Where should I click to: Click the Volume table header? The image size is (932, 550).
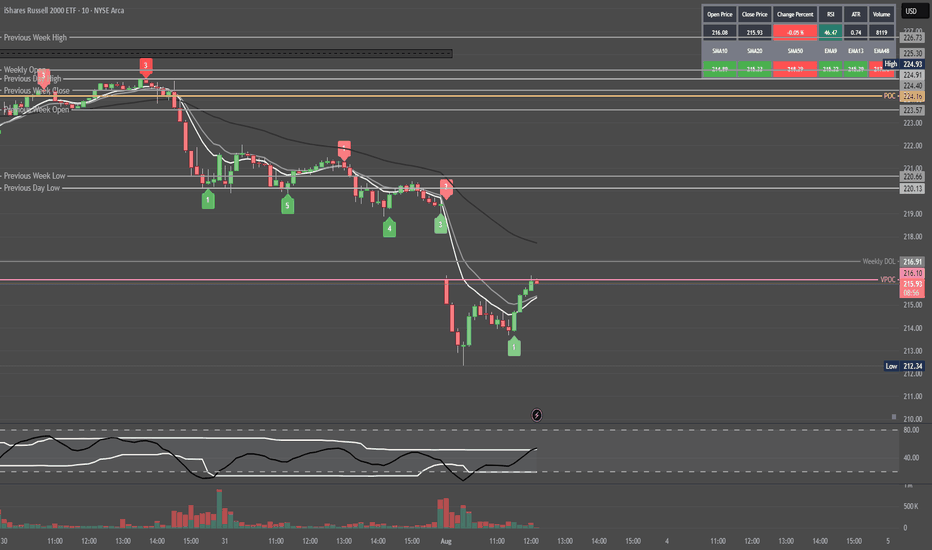881,14
